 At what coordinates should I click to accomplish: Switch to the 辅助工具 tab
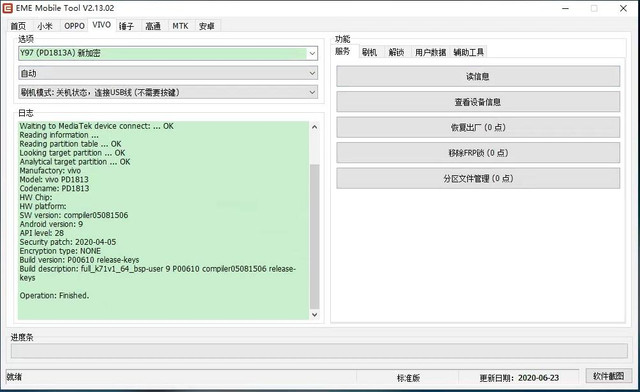(x=469, y=52)
